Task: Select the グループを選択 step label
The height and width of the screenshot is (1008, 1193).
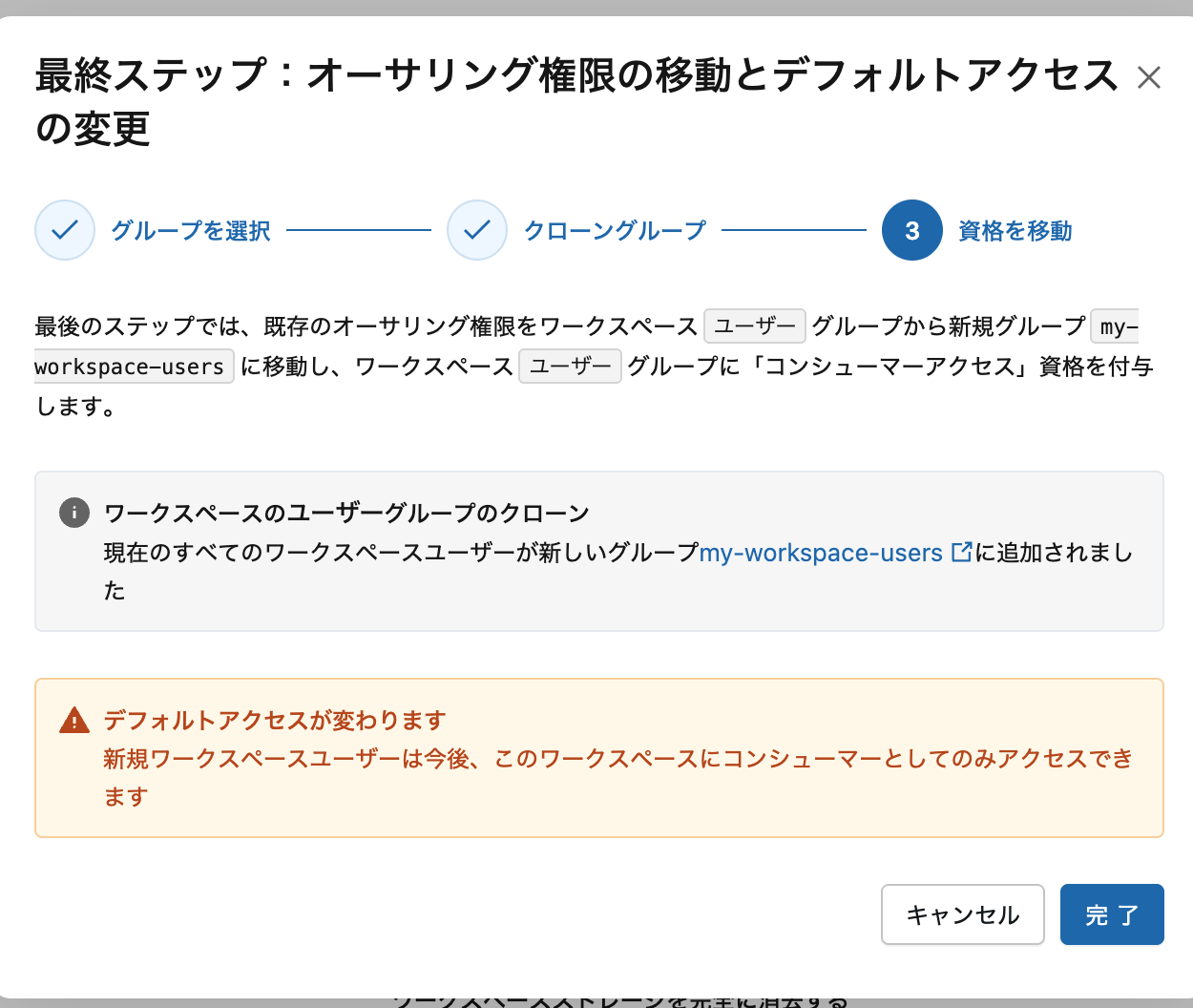Action: pos(190,230)
